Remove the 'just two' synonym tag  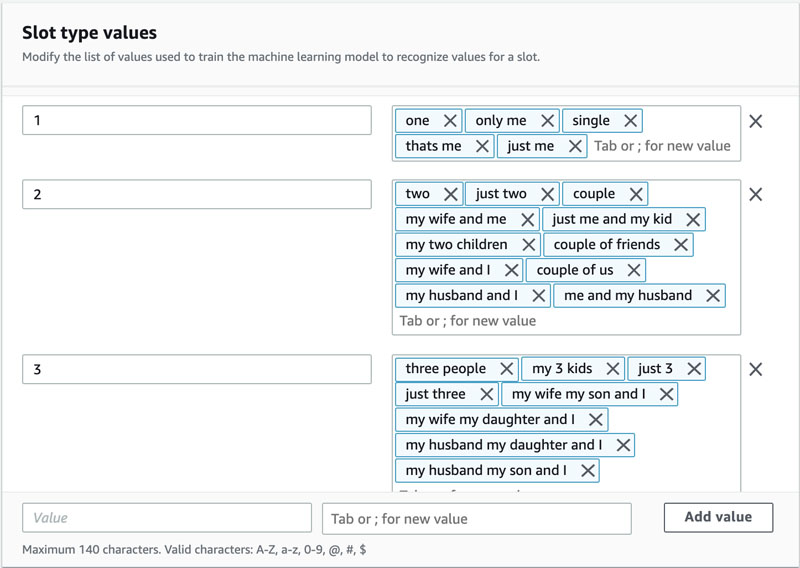point(547,194)
